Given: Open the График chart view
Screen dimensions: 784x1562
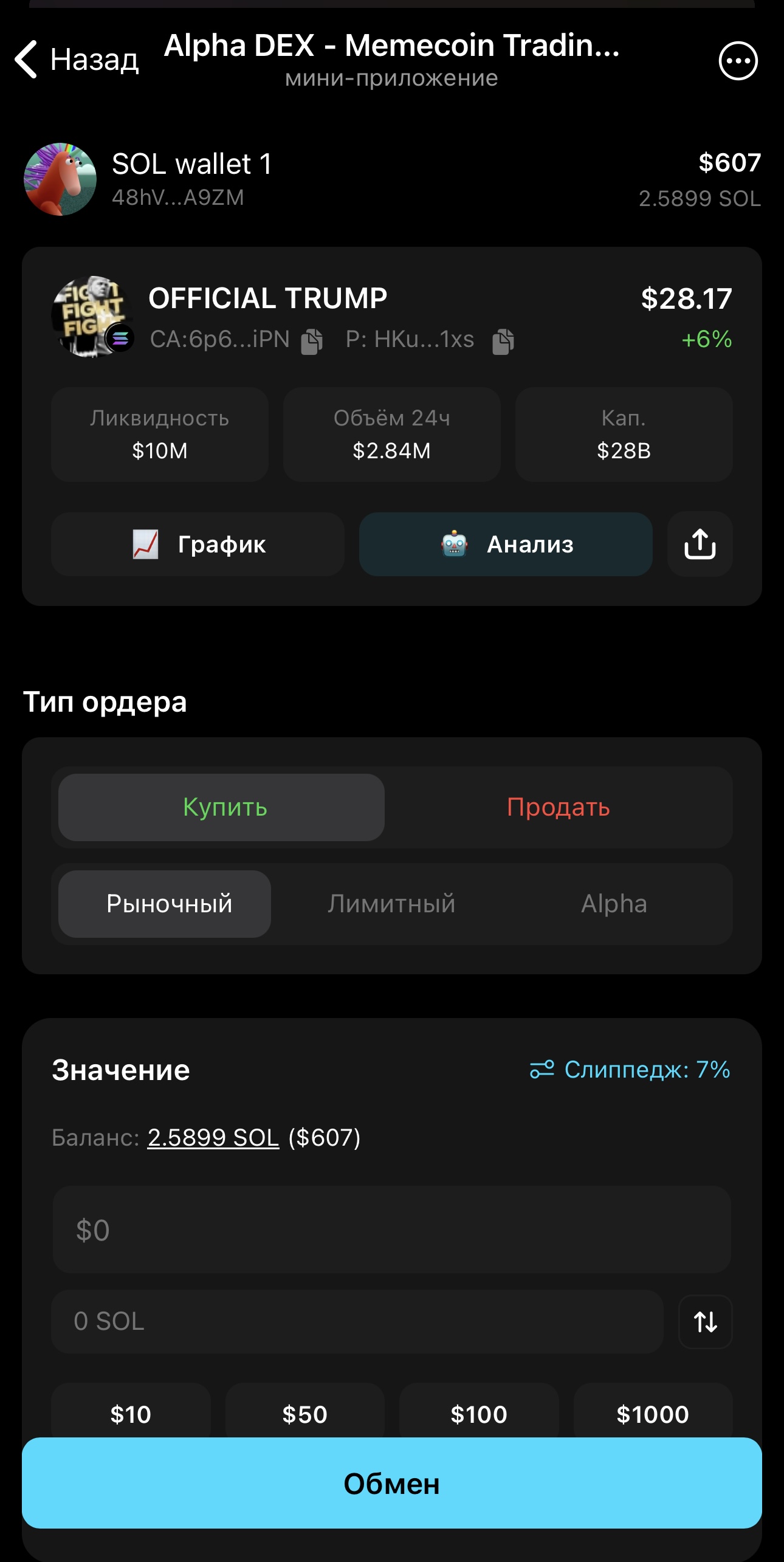Looking at the screenshot, I should 198,544.
